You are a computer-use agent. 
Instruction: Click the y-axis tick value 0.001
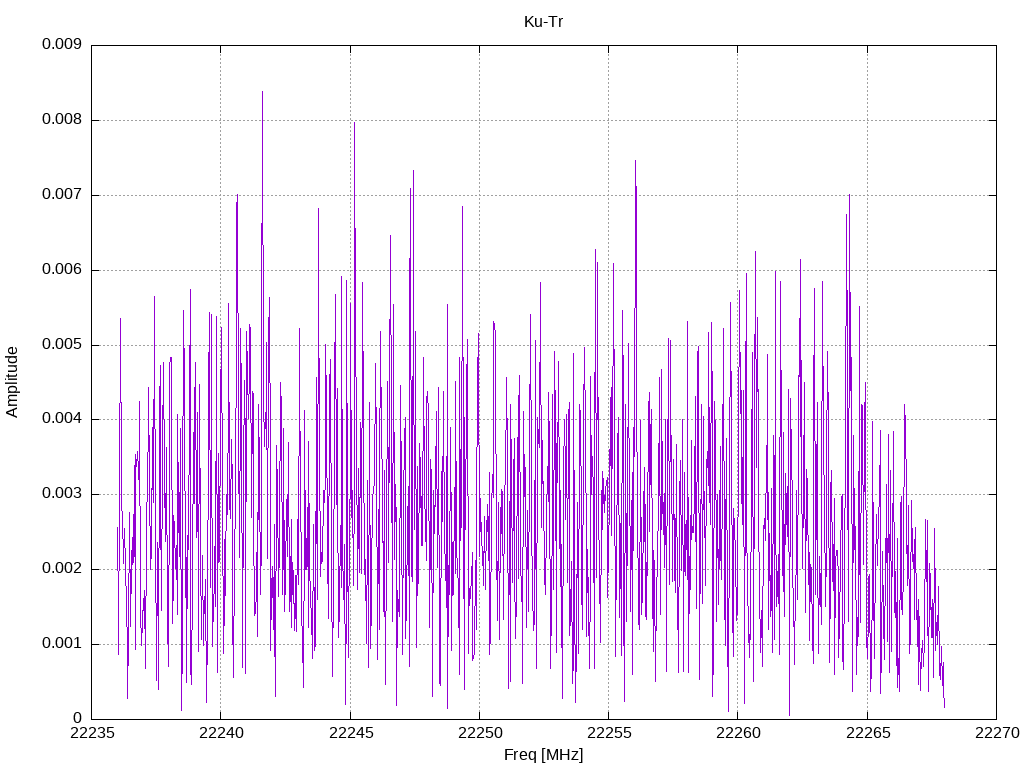coord(62,643)
